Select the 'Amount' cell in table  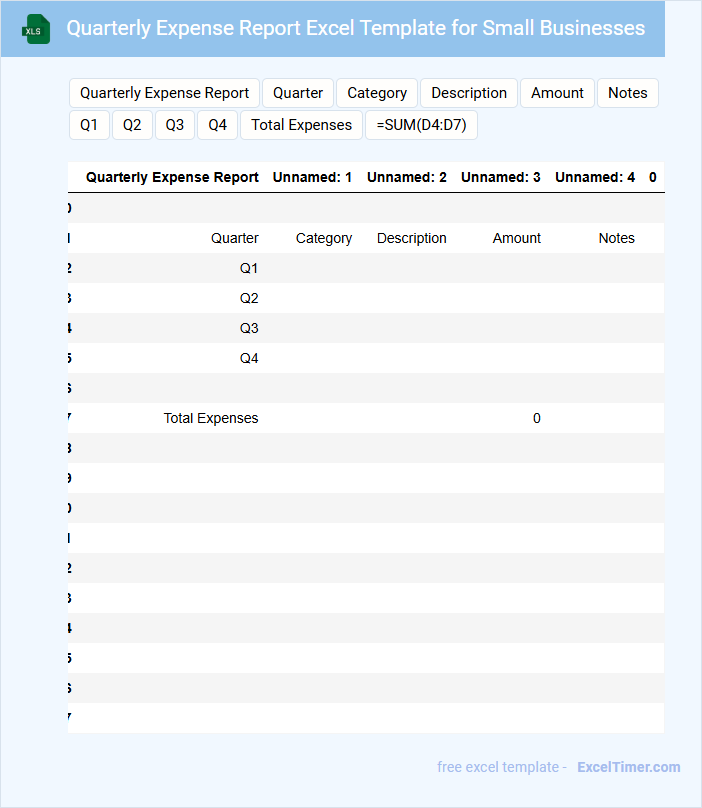516,238
